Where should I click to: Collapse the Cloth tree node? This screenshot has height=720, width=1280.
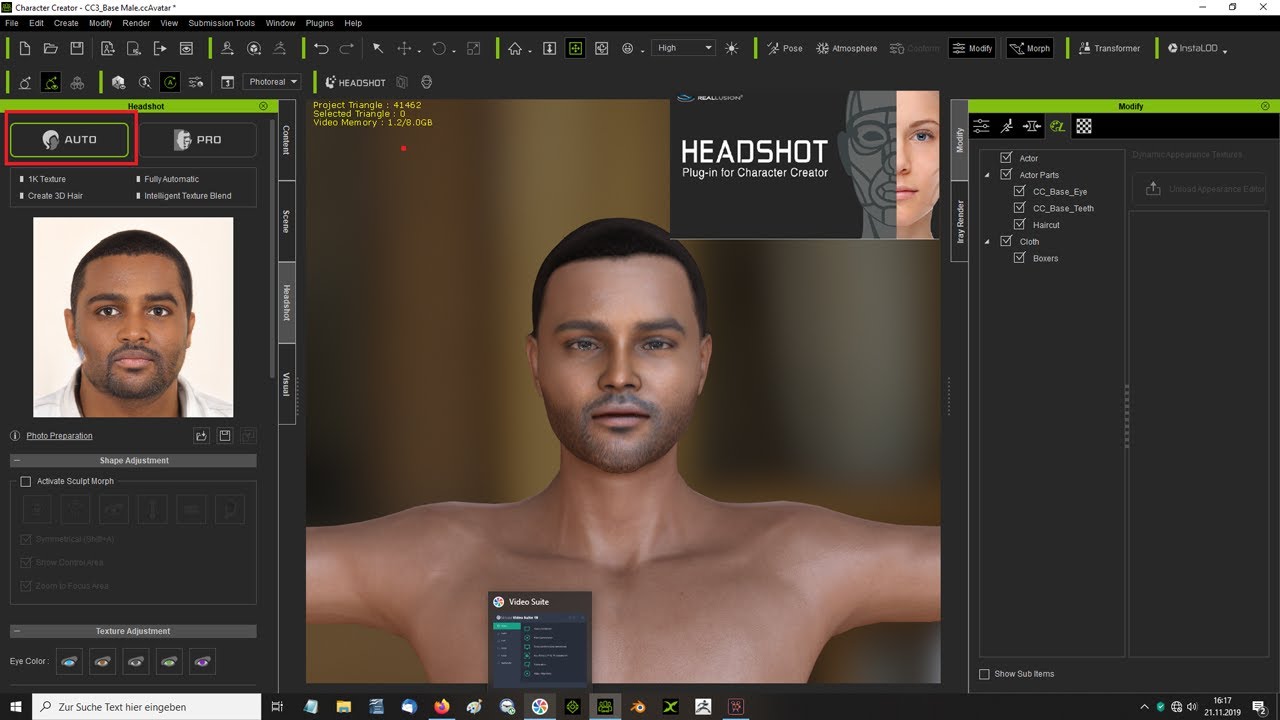(988, 241)
